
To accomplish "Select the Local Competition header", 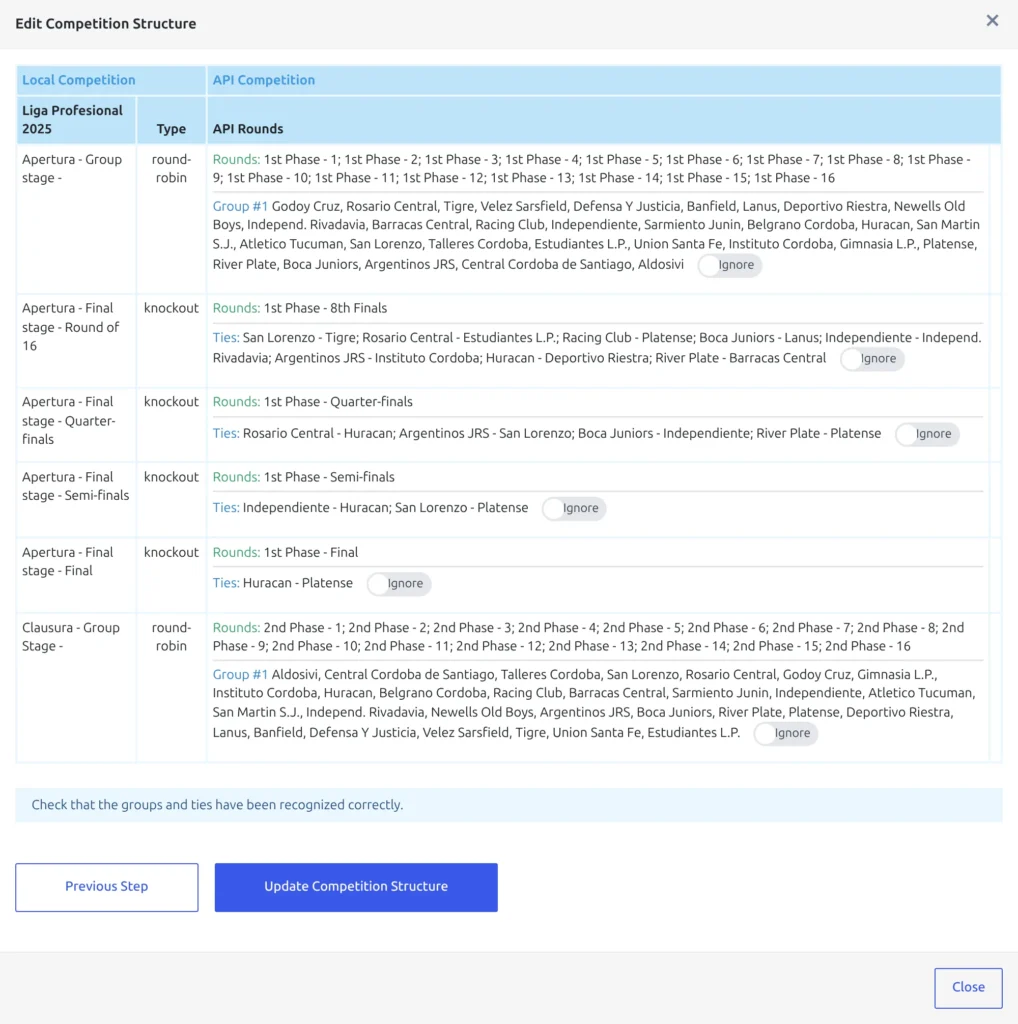I will coord(79,80).
